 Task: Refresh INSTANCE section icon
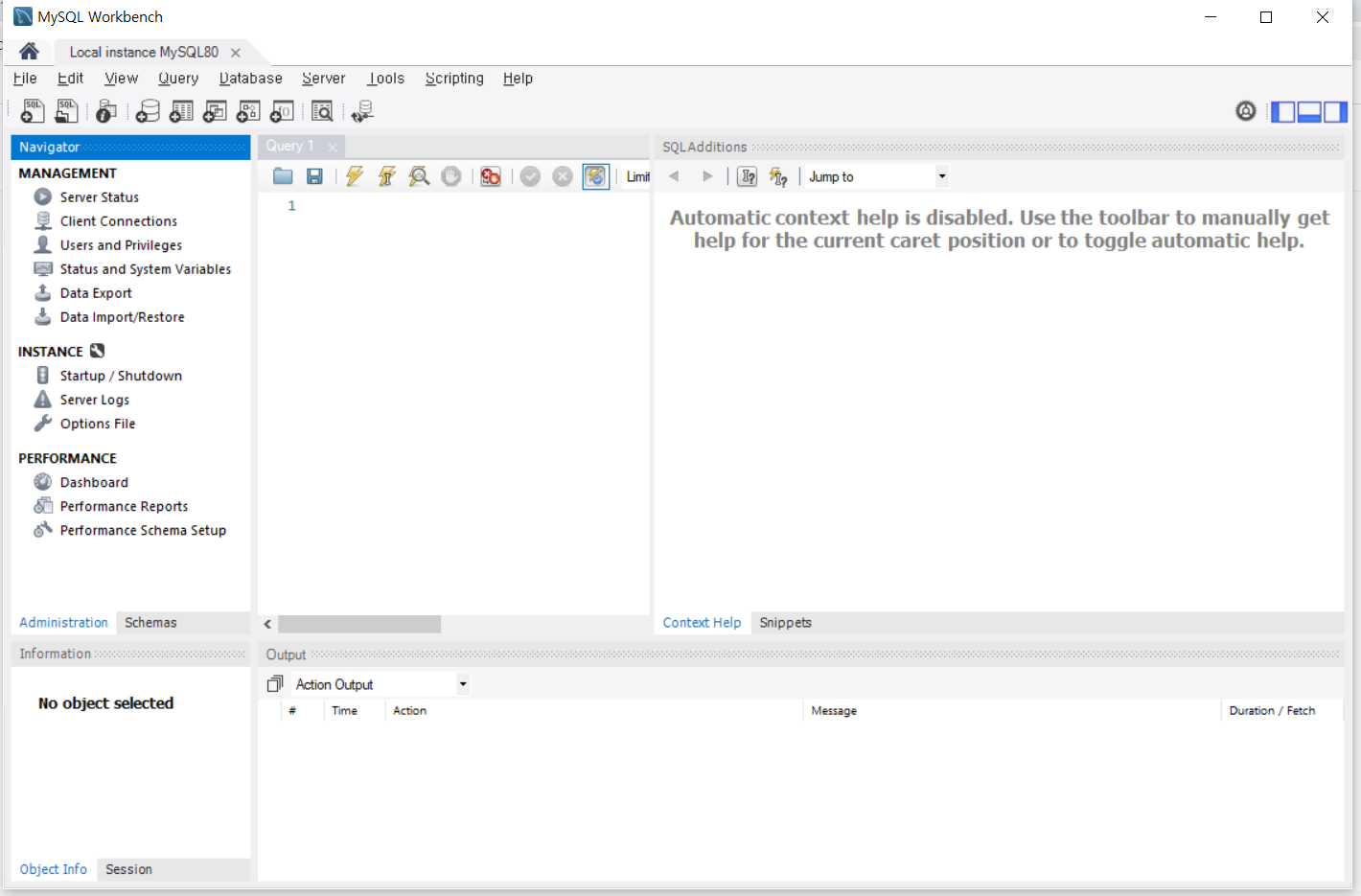[x=97, y=351]
